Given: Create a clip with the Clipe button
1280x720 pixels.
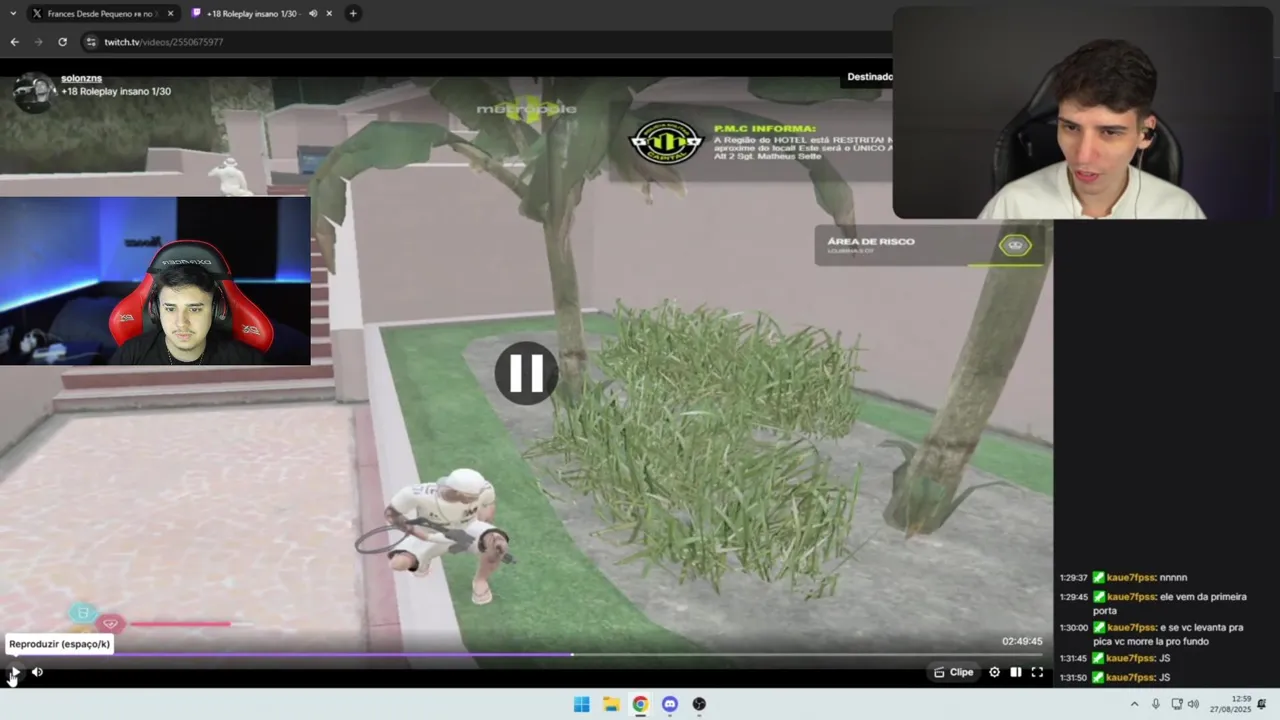Looking at the screenshot, I should (x=953, y=672).
